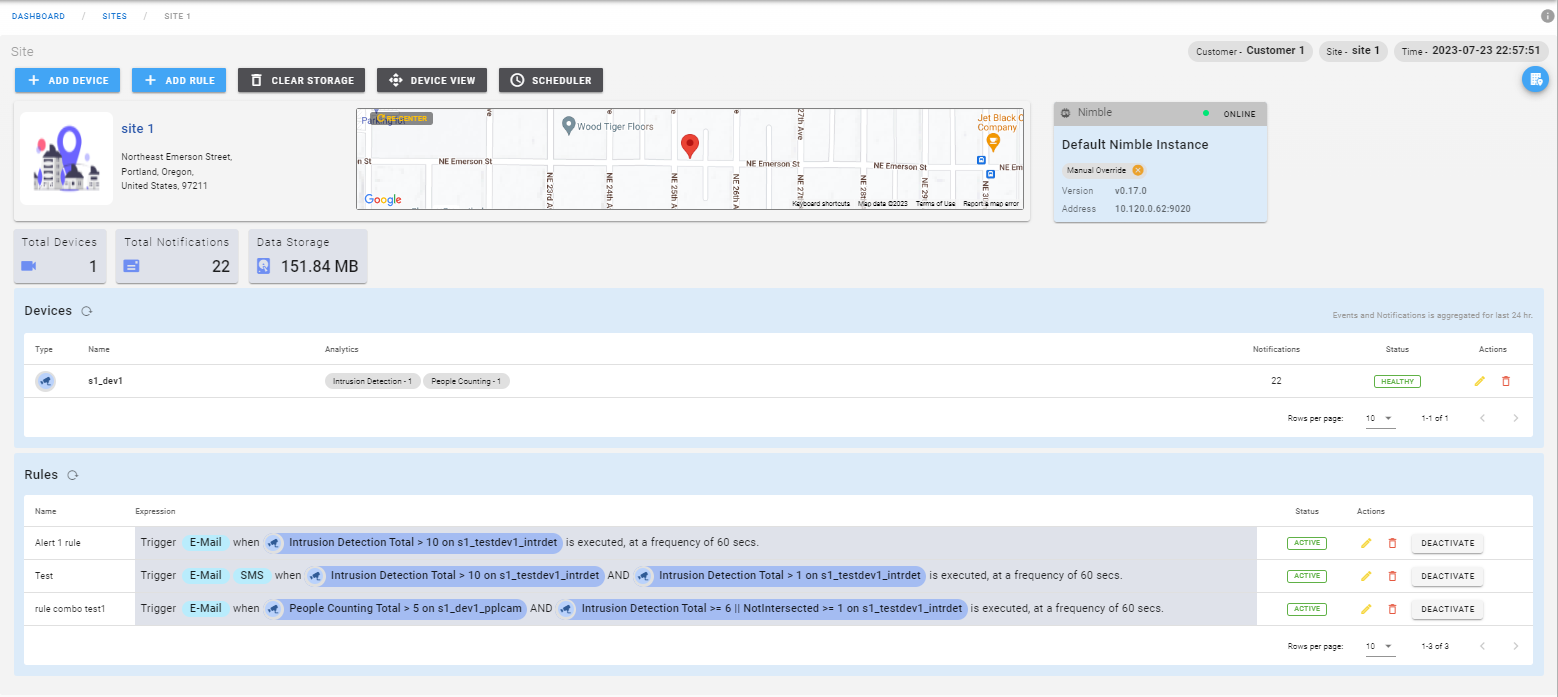The height and width of the screenshot is (697, 1558).
Task: Open Devices rows per page dropdown
Action: [1380, 418]
